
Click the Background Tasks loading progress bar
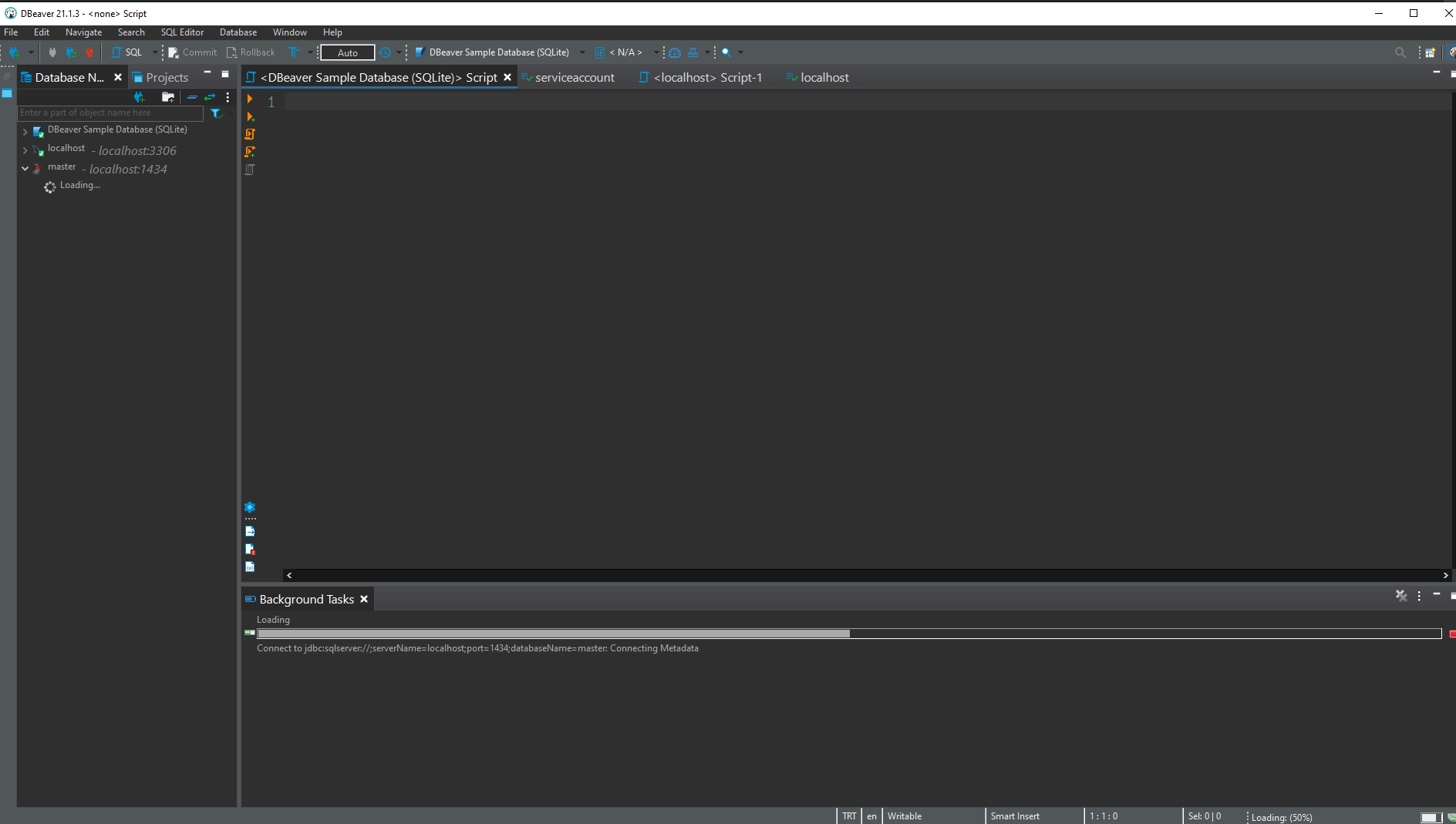pos(849,633)
